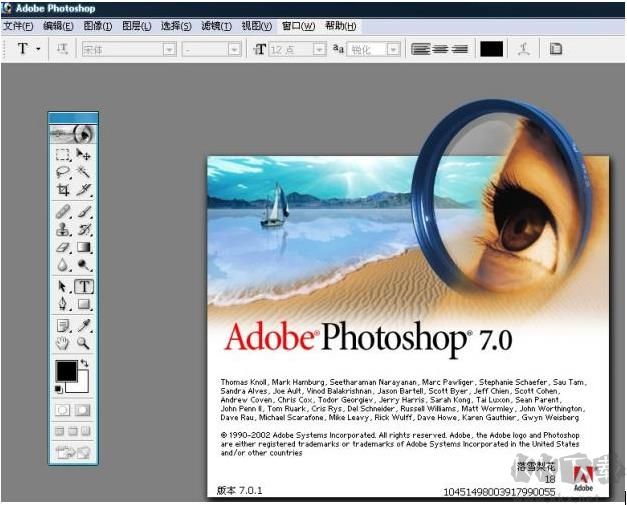This screenshot has height=505, width=627.
Task: Choose Full Screen Mode without menu bar
Action: pos(86,431)
